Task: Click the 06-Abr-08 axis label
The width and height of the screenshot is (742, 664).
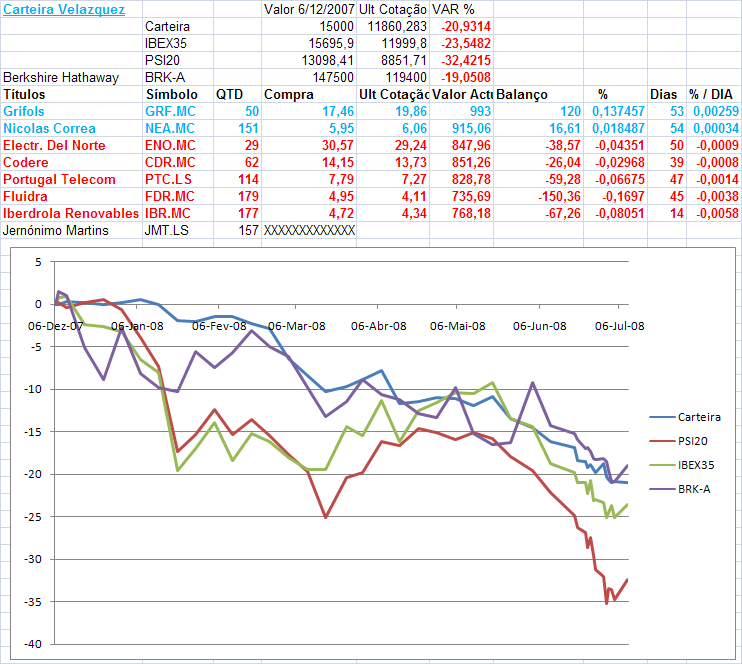Action: [379, 326]
